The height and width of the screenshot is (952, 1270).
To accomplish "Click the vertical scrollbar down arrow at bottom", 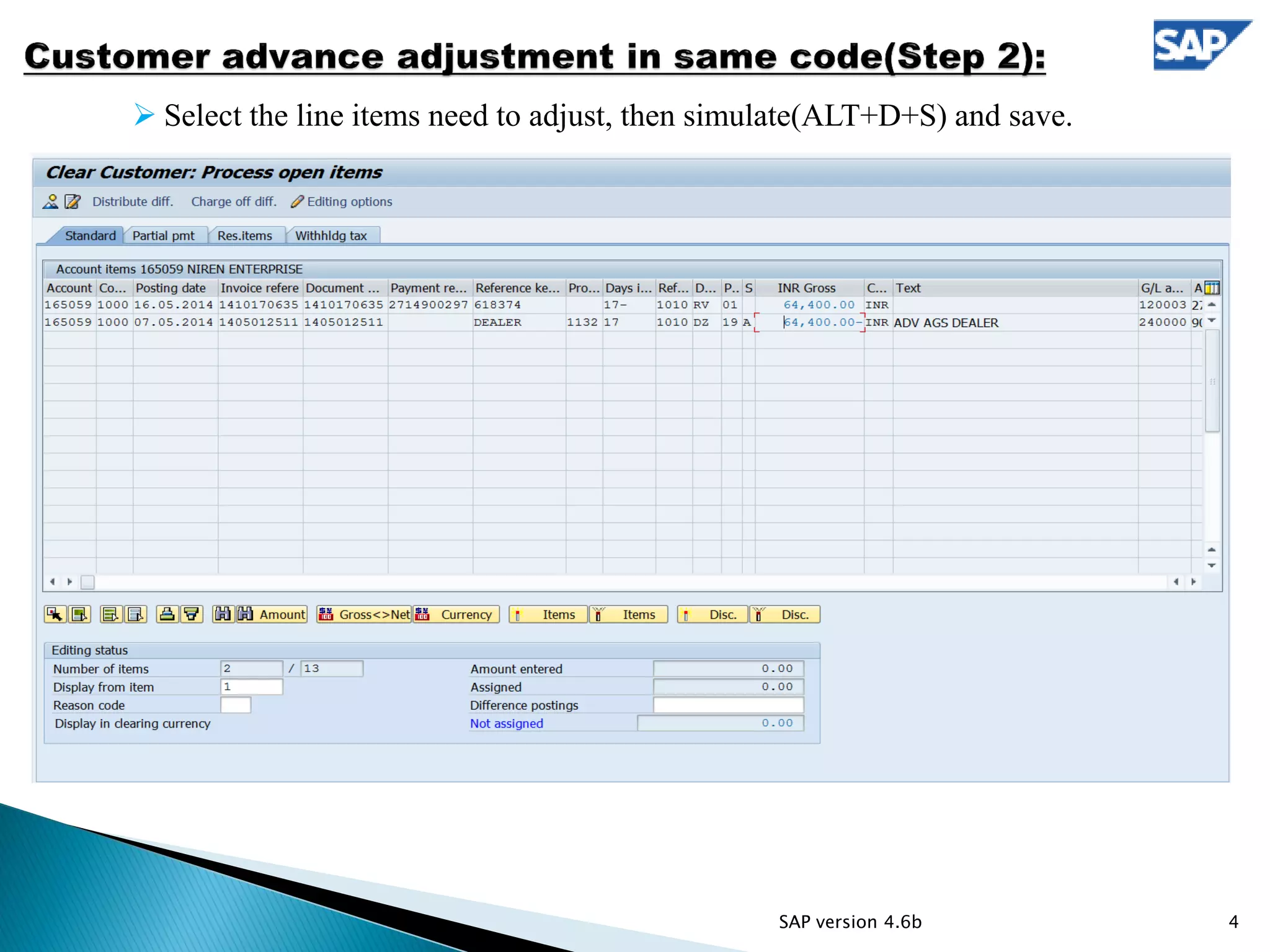I will [x=1212, y=566].
